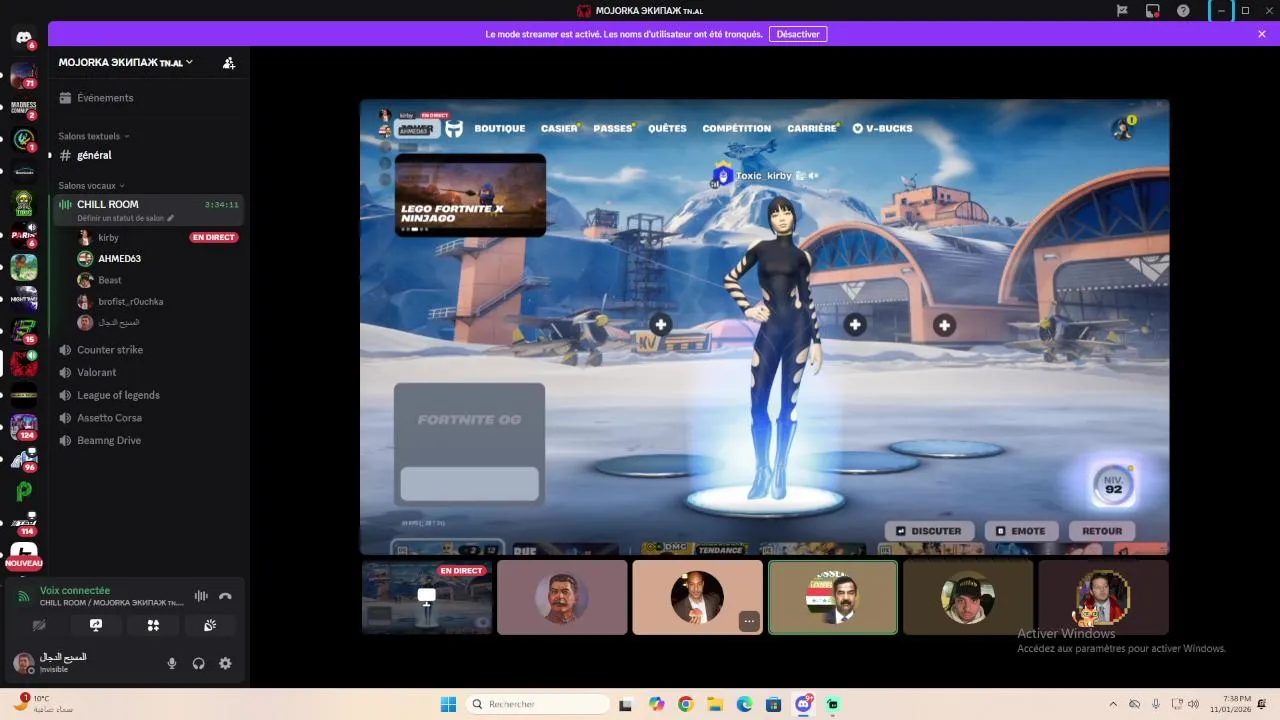This screenshot has height=720, width=1280.
Task: Dismiss the streamer mode banner
Action: coord(1262,34)
